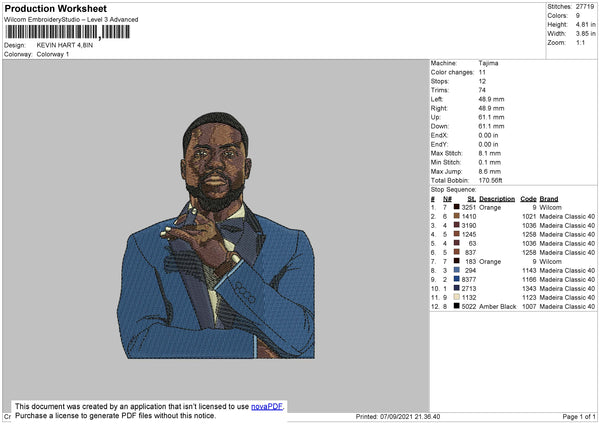Select the Color changes value 11
600x424 pixels.
point(482,72)
